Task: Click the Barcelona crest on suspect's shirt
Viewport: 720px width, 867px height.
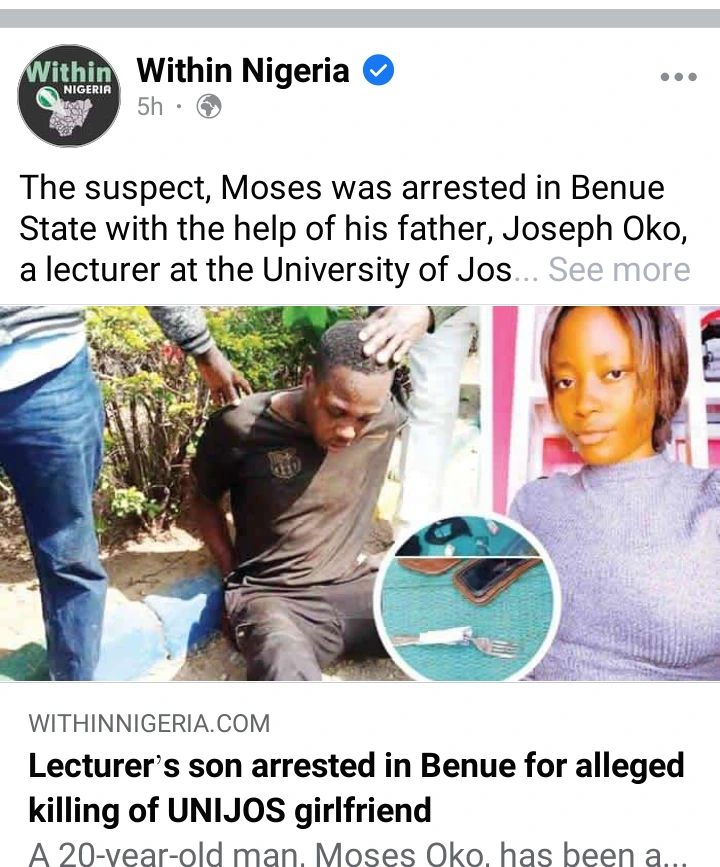Action: click(x=285, y=463)
